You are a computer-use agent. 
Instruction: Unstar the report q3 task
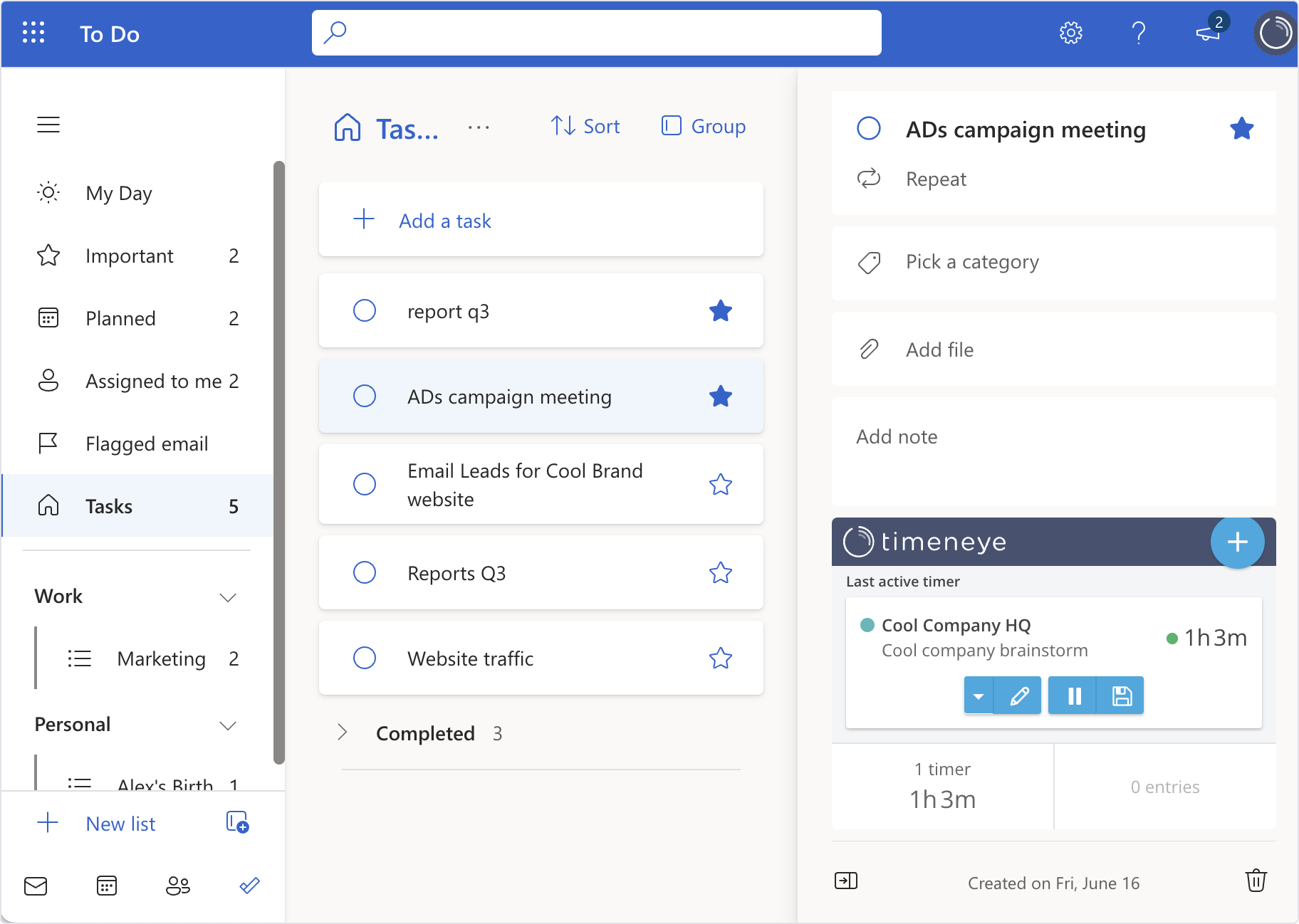point(721,310)
